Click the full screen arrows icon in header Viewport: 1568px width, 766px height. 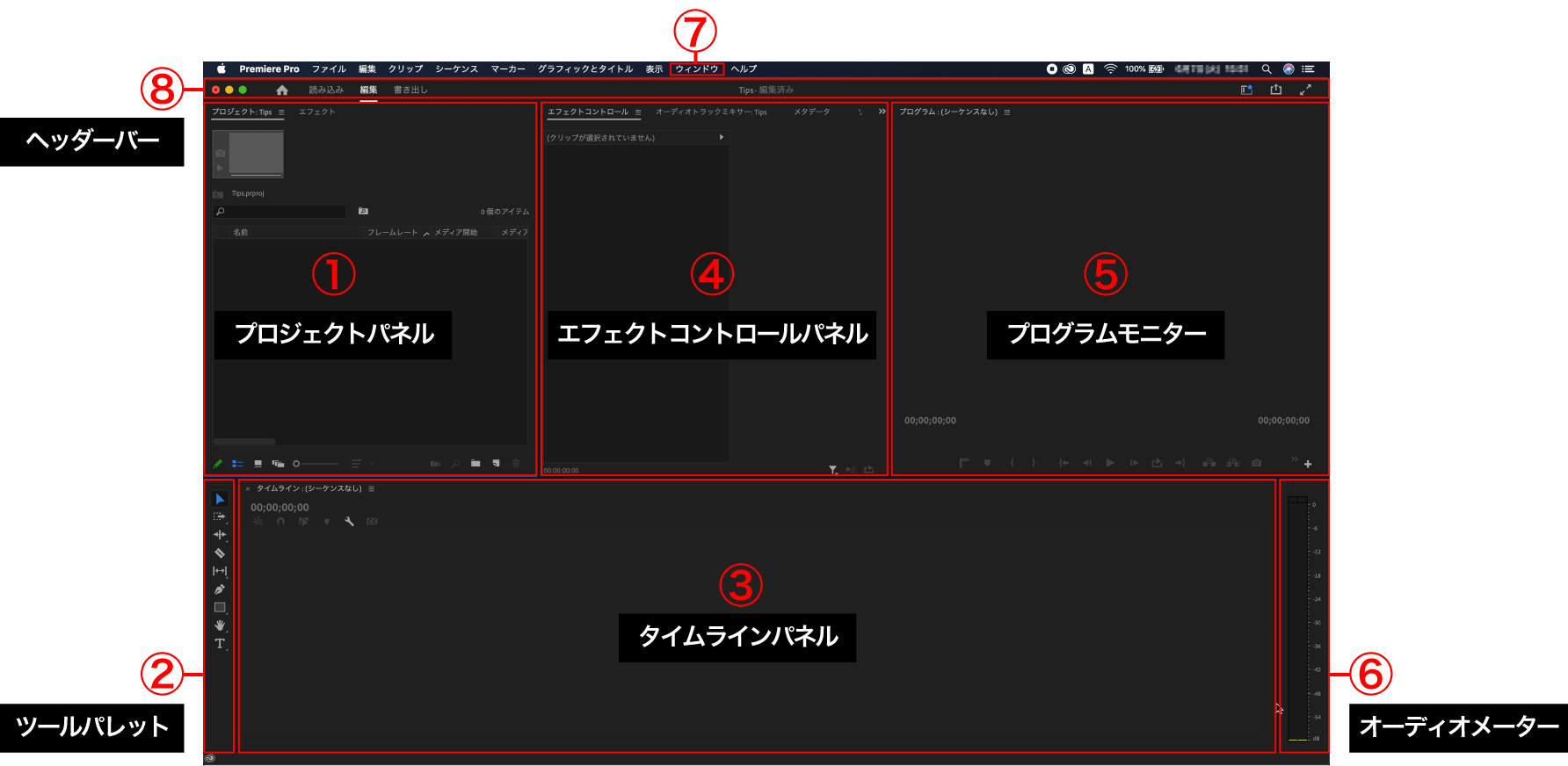[1306, 90]
